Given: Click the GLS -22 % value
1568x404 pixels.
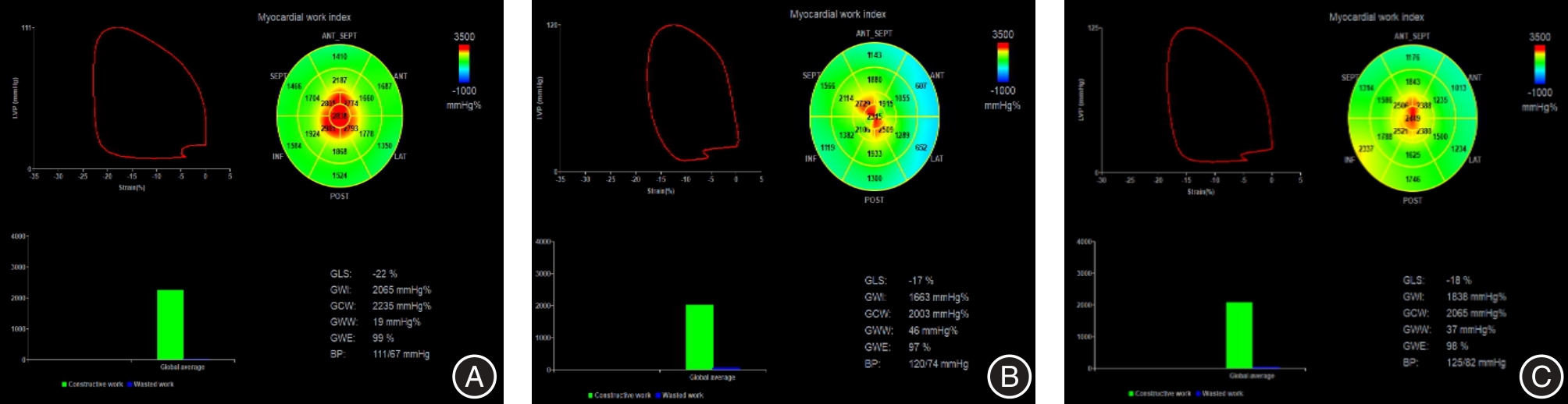Looking at the screenshot, I should (x=385, y=274).
